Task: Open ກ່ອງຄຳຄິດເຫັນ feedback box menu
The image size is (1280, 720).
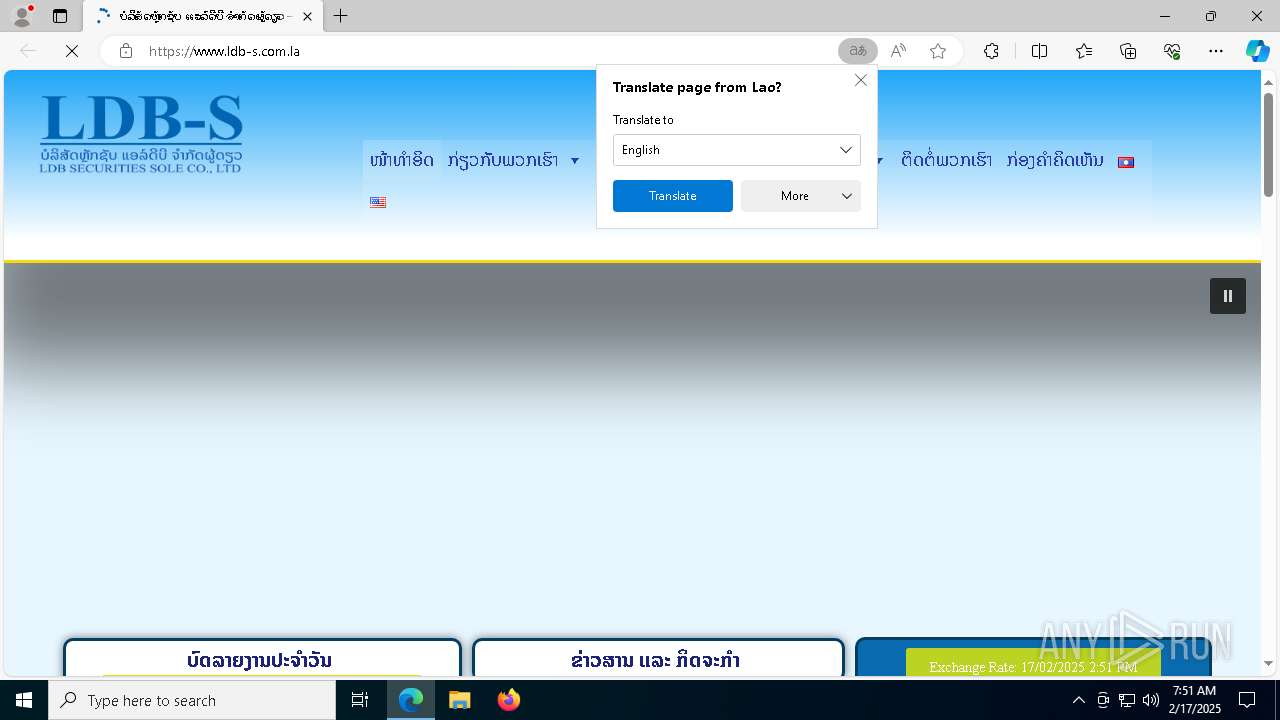Action: coord(1055,160)
